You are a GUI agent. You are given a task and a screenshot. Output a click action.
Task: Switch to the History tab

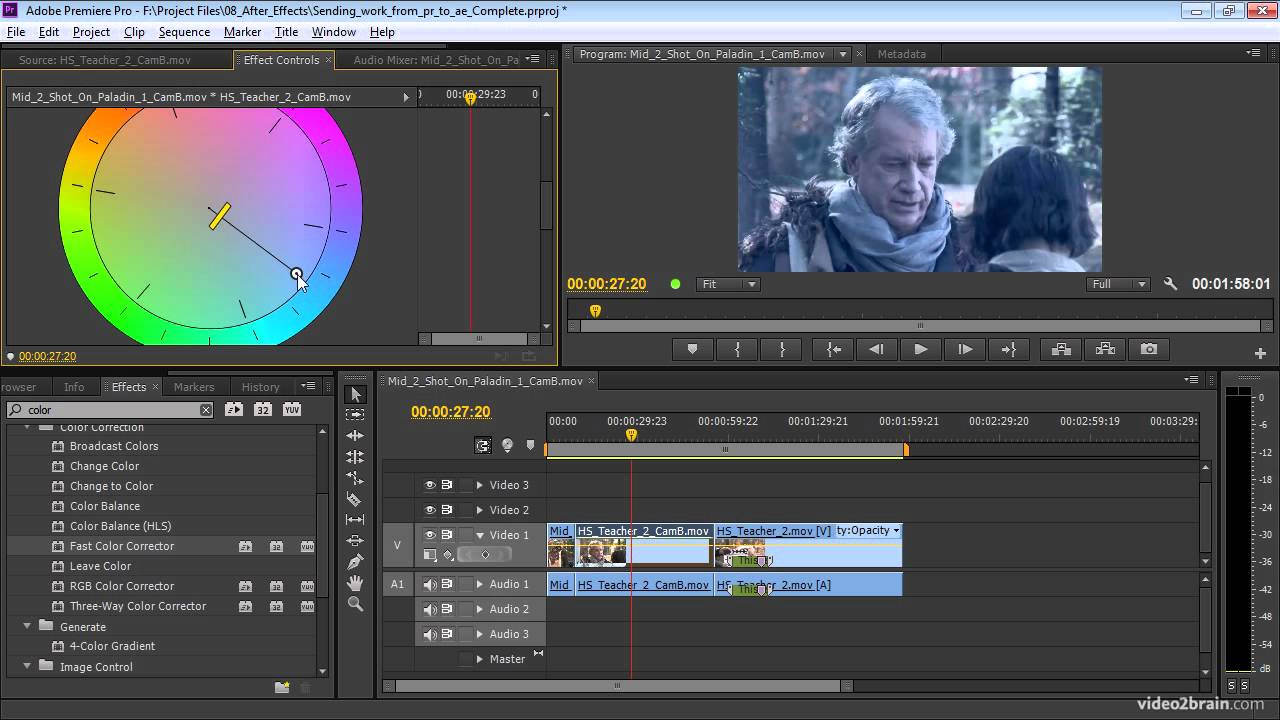(260, 387)
